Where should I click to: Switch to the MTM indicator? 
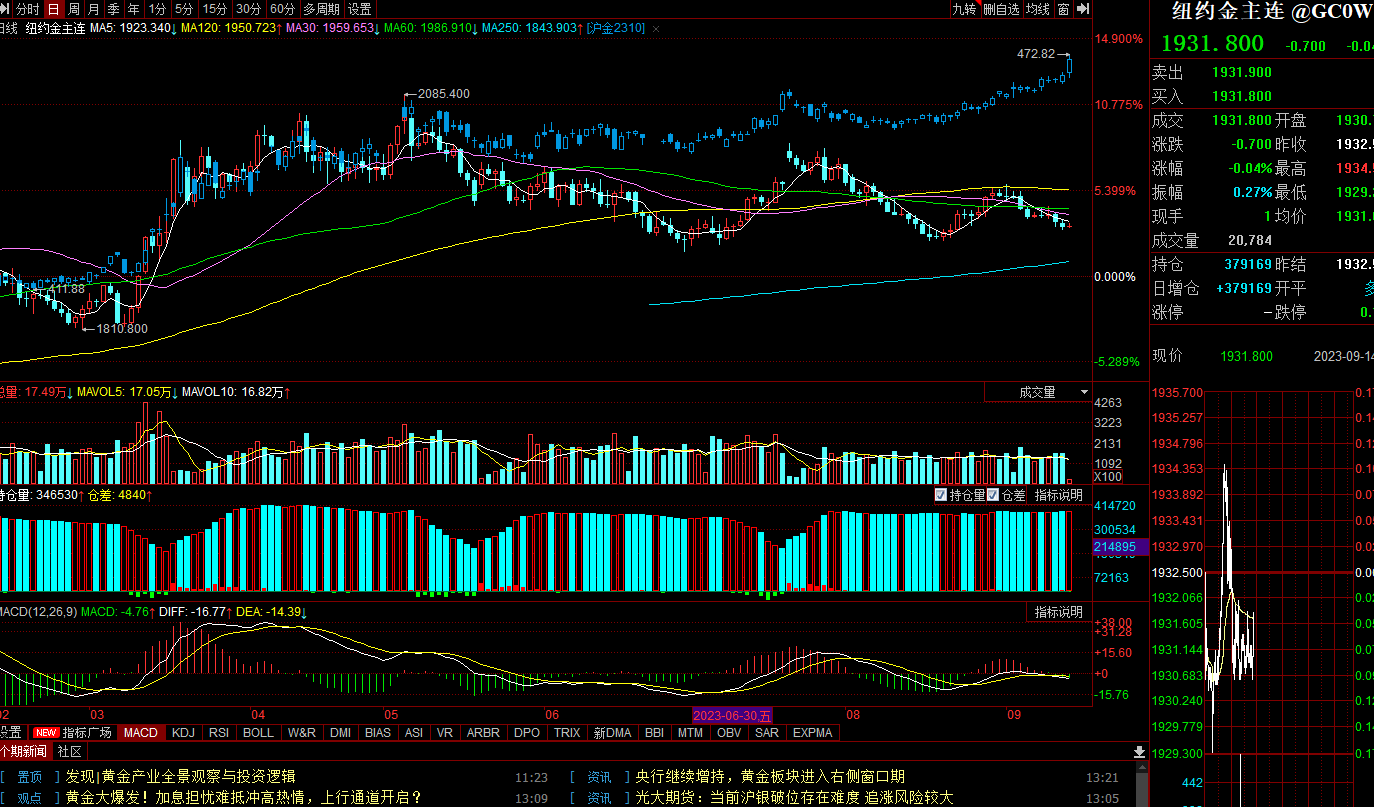coord(690,732)
